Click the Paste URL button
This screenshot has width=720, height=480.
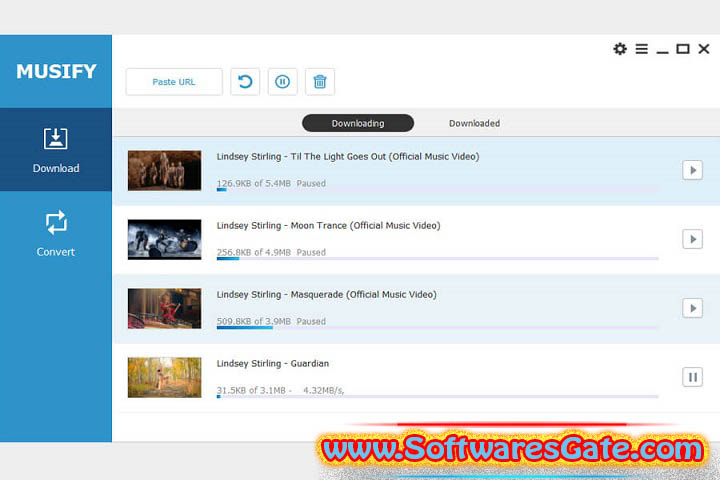coord(174,82)
